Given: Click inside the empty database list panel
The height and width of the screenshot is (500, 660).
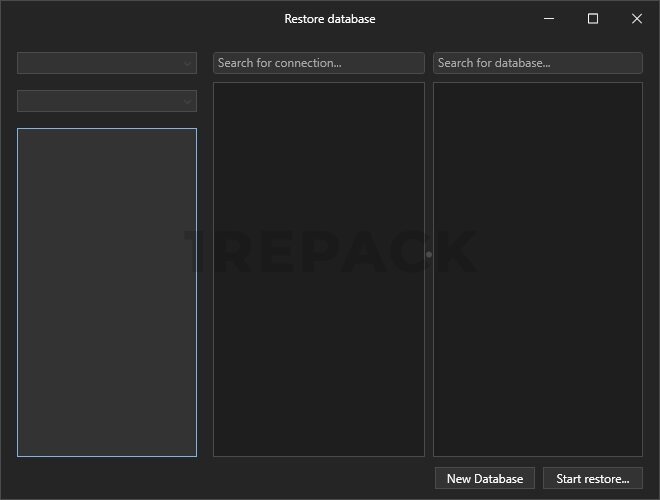Looking at the screenshot, I should point(537,270).
